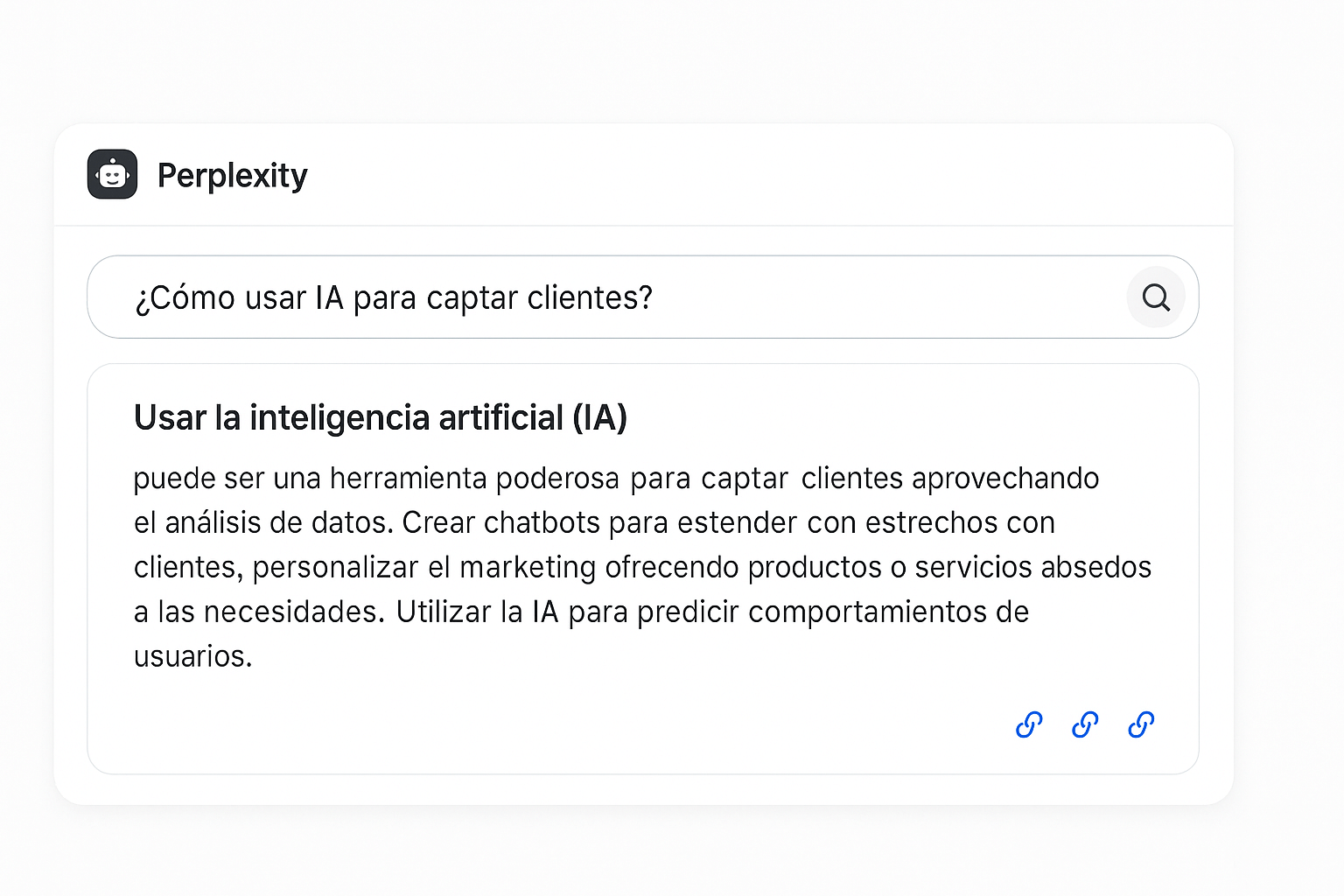The height and width of the screenshot is (896, 1344).
Task: Open the leftmost source link icon
Action: 1029,724
